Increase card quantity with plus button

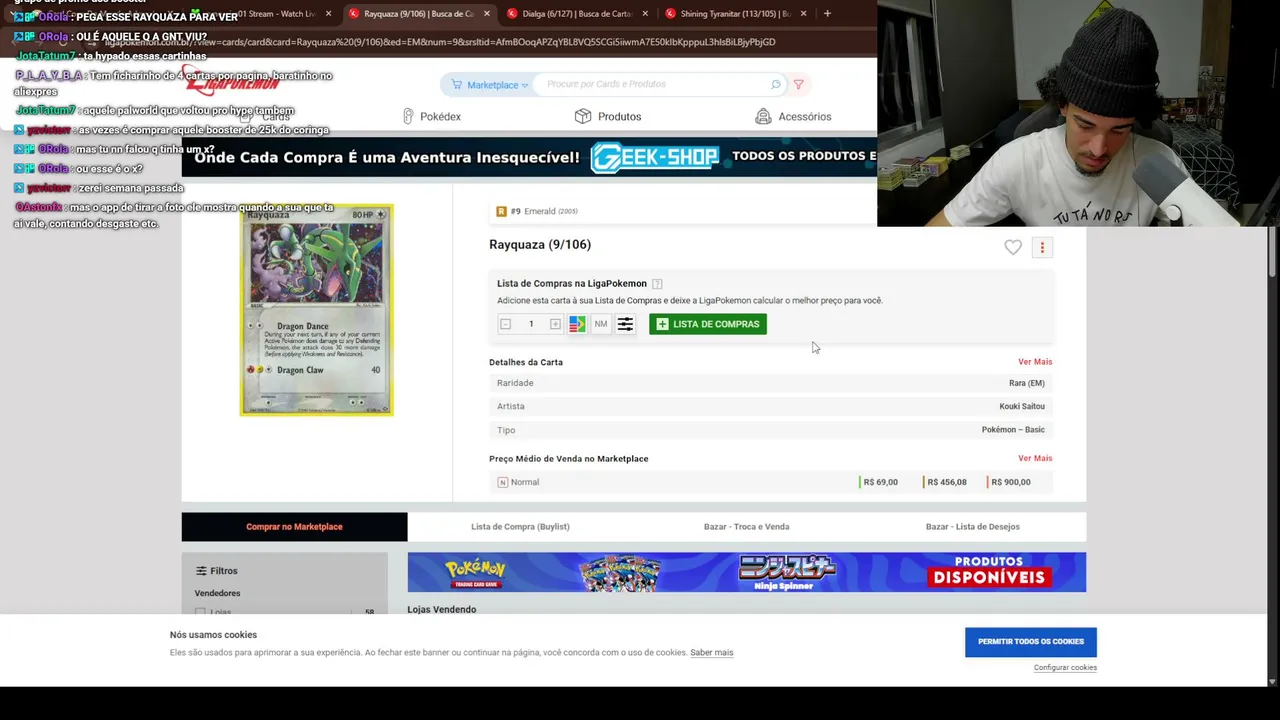[x=555, y=324]
